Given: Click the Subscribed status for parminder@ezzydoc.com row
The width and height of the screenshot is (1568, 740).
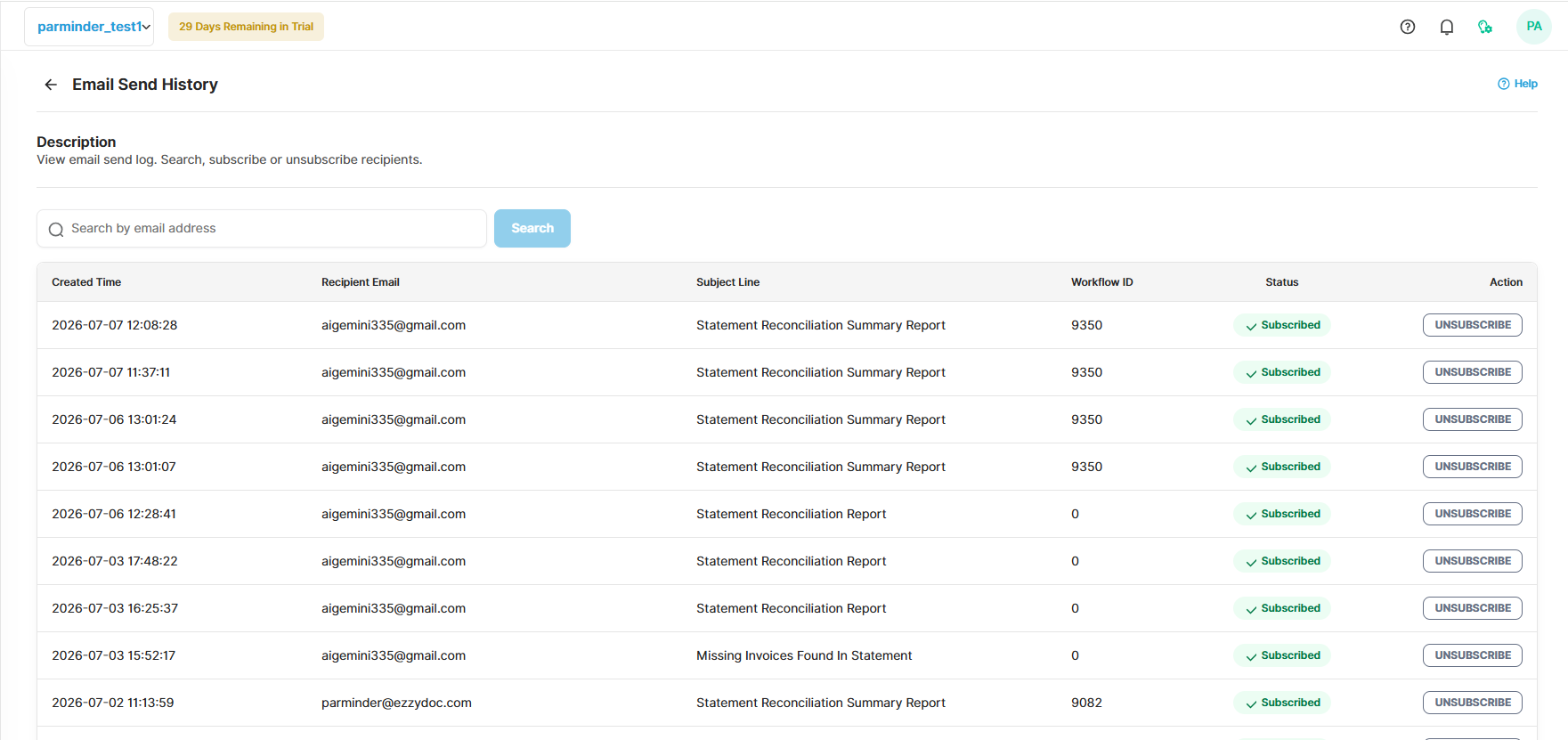Looking at the screenshot, I should coord(1282,703).
